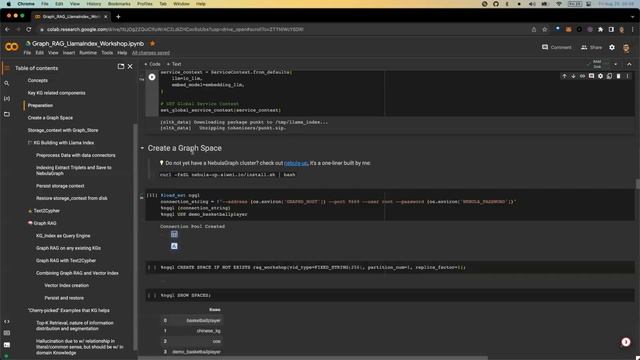Delete the current cell

point(618,76)
